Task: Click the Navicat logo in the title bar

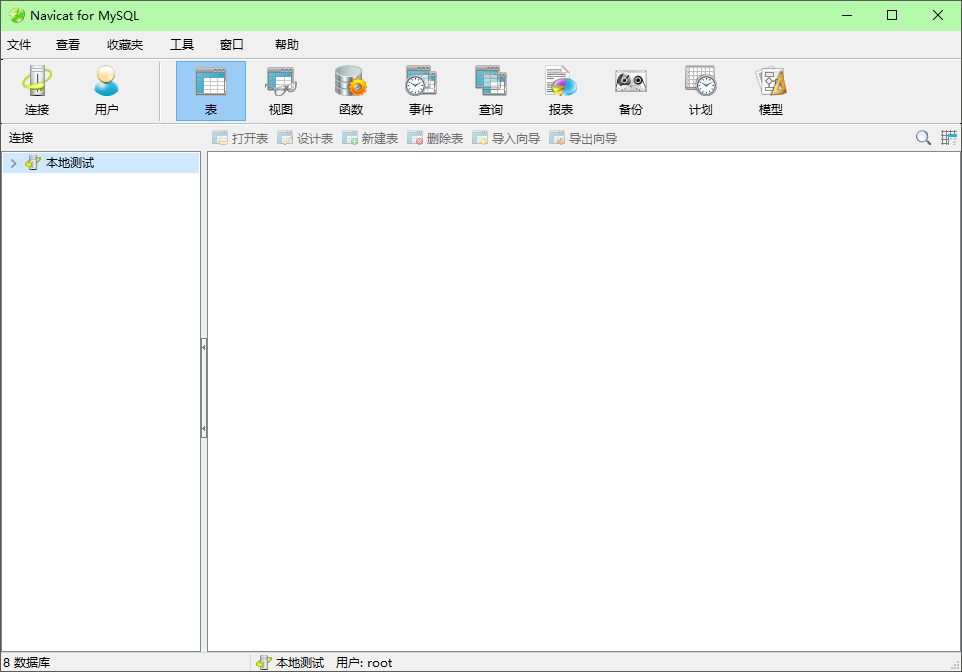Action: (17, 15)
